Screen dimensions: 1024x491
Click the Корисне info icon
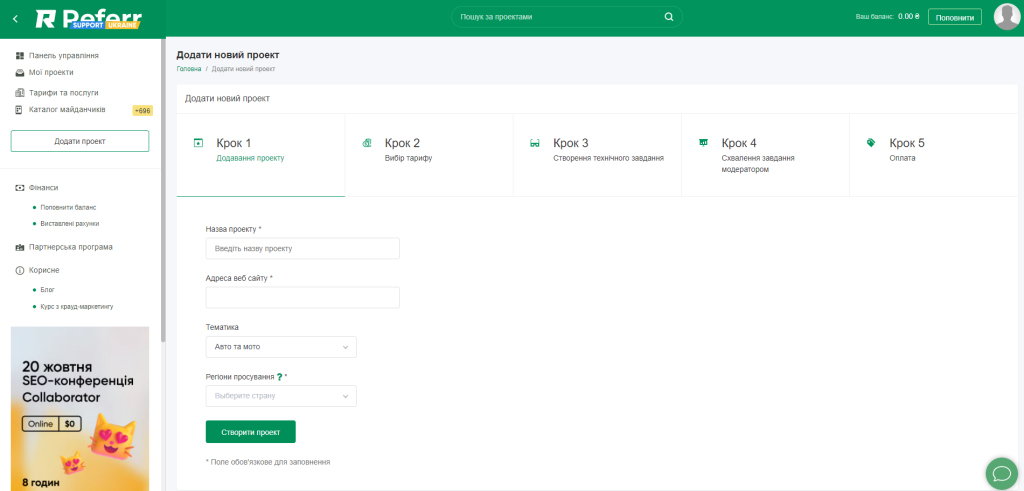20,270
